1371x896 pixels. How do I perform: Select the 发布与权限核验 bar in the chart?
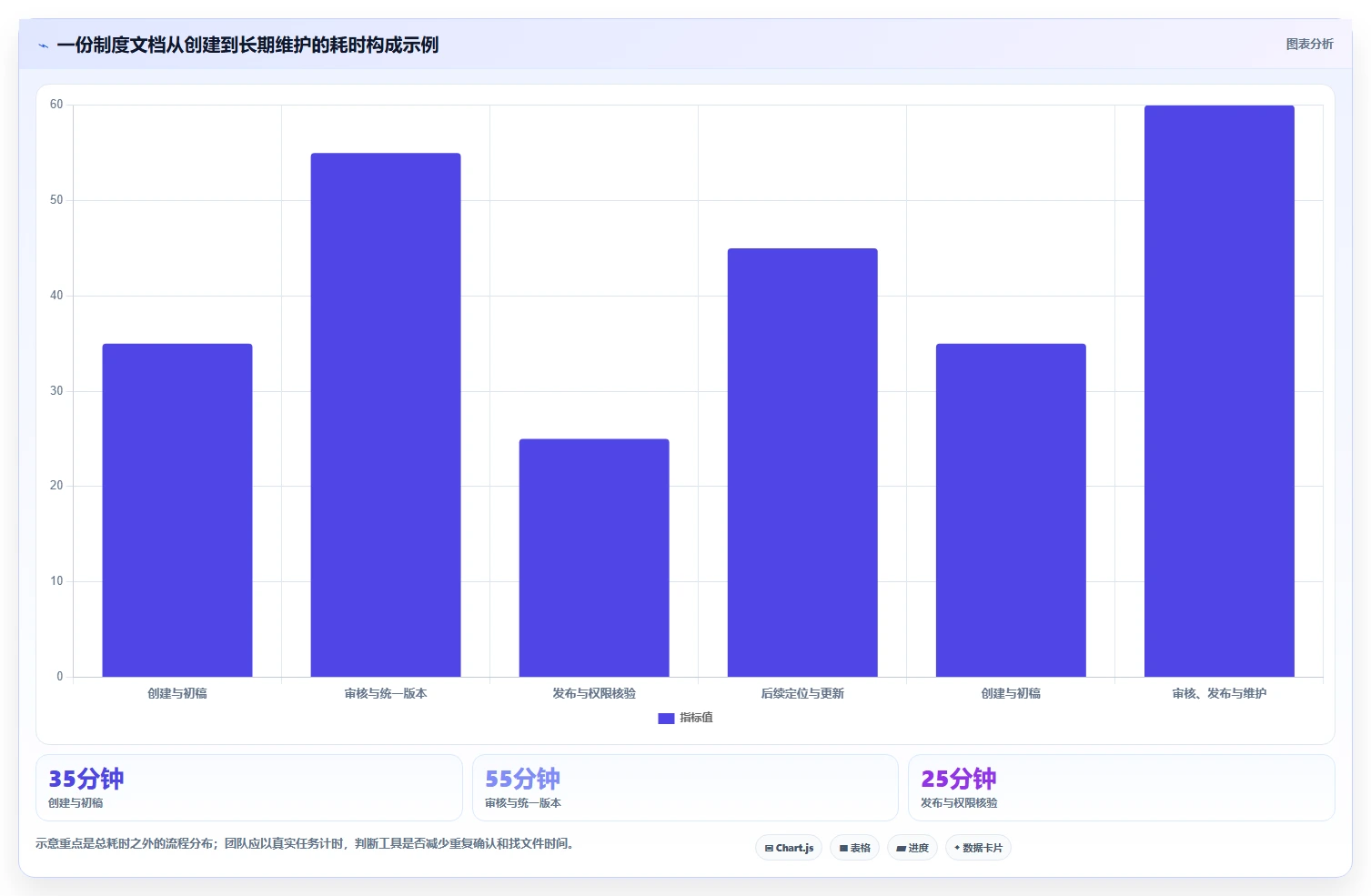pos(594,558)
